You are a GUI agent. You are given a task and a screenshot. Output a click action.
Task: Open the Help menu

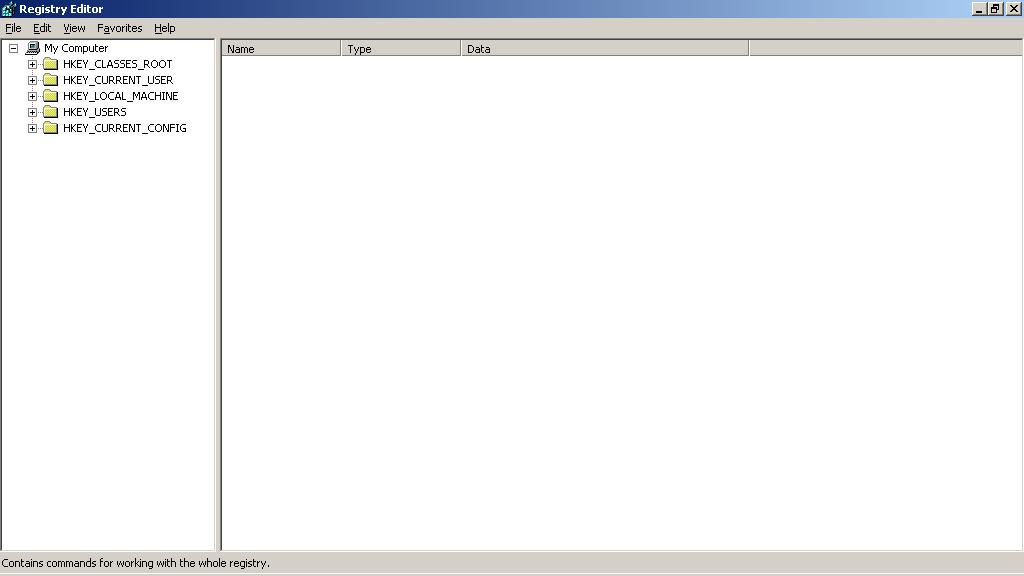pyautogui.click(x=165, y=28)
